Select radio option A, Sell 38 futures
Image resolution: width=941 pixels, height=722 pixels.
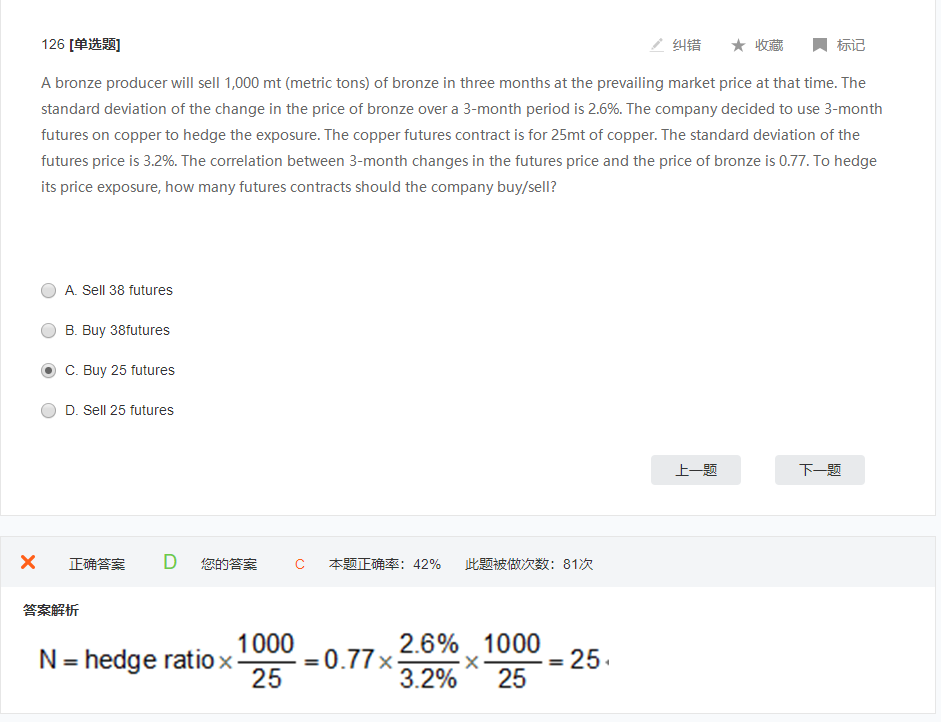tap(48, 291)
